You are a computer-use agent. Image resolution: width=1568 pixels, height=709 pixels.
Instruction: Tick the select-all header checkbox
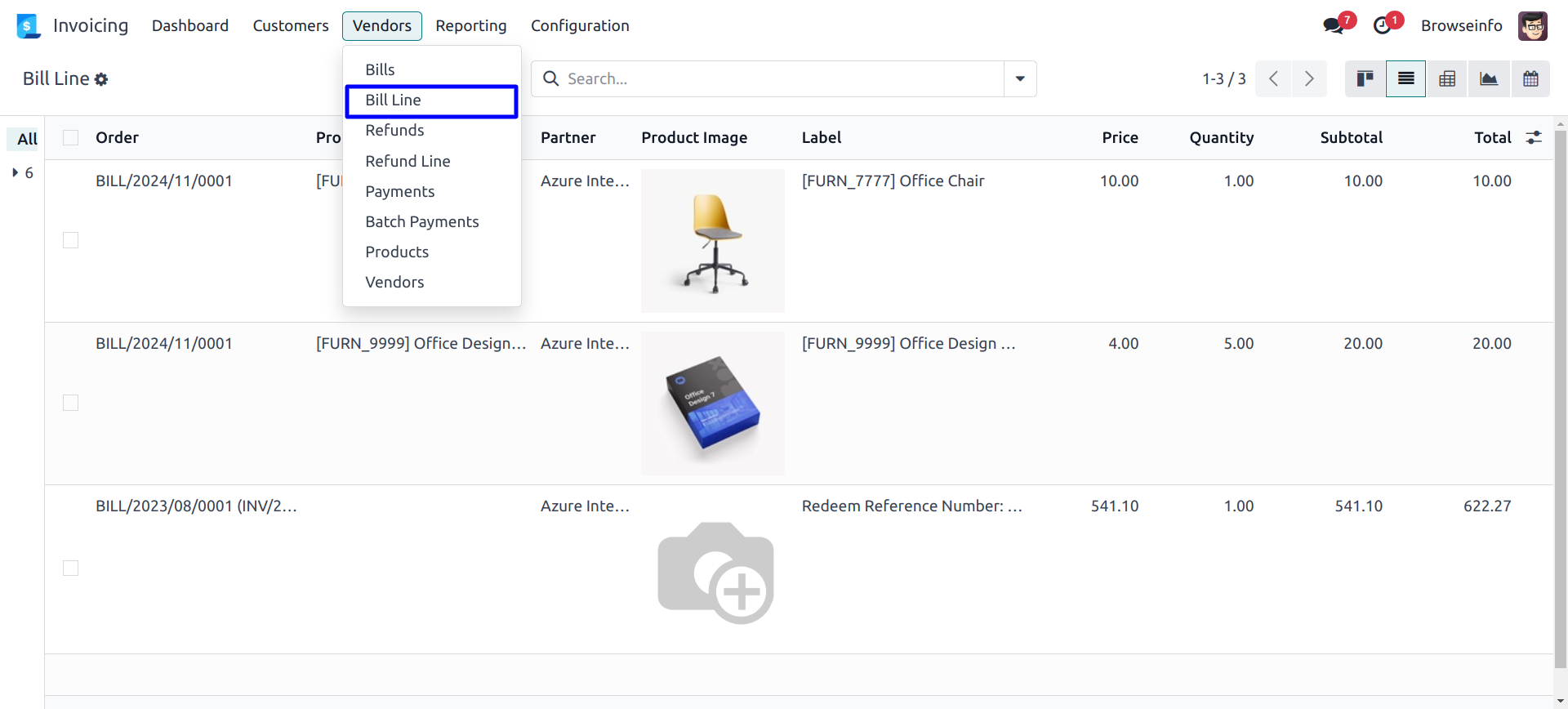[71, 137]
